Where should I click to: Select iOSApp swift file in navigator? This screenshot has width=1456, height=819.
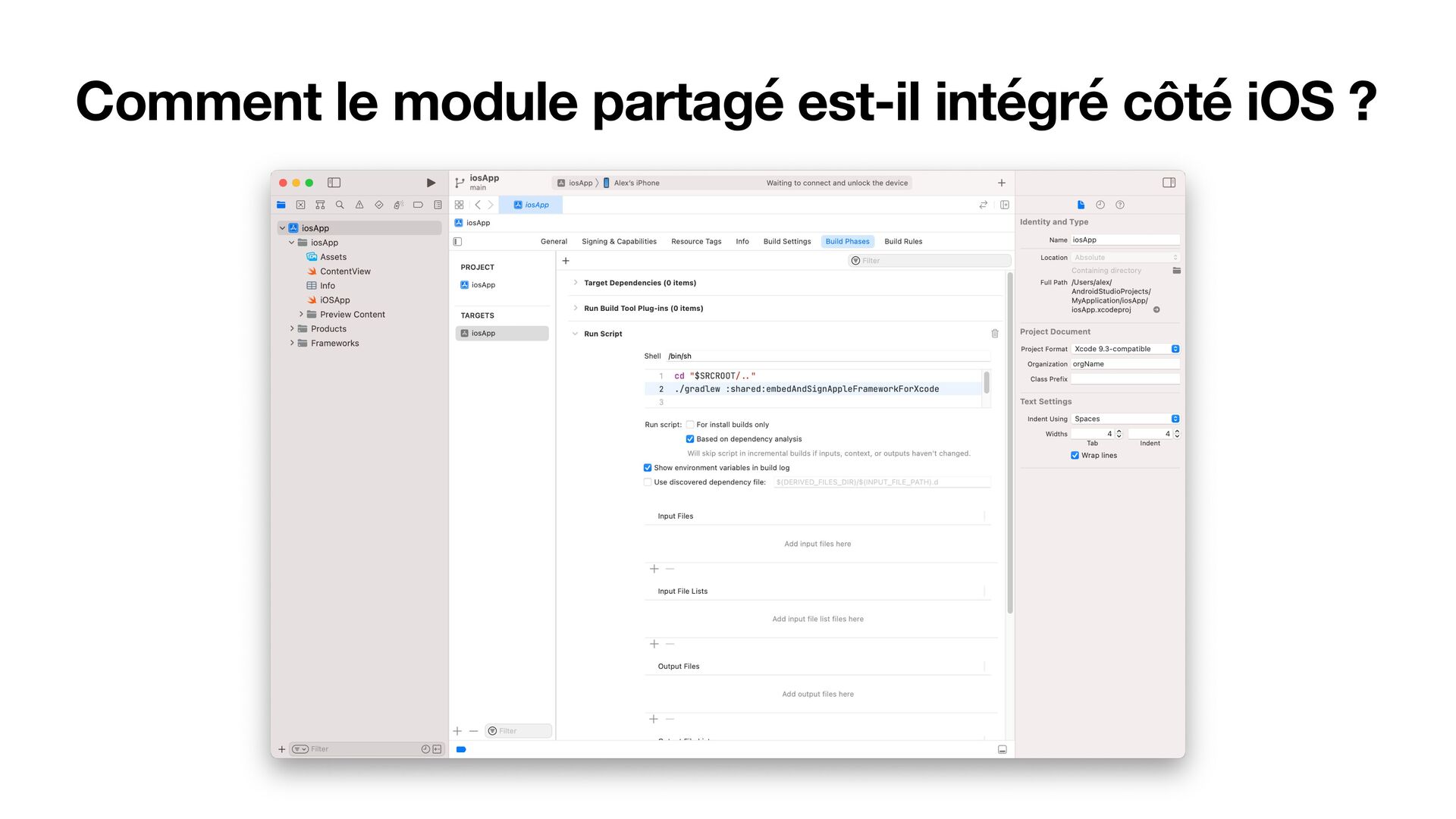(334, 300)
